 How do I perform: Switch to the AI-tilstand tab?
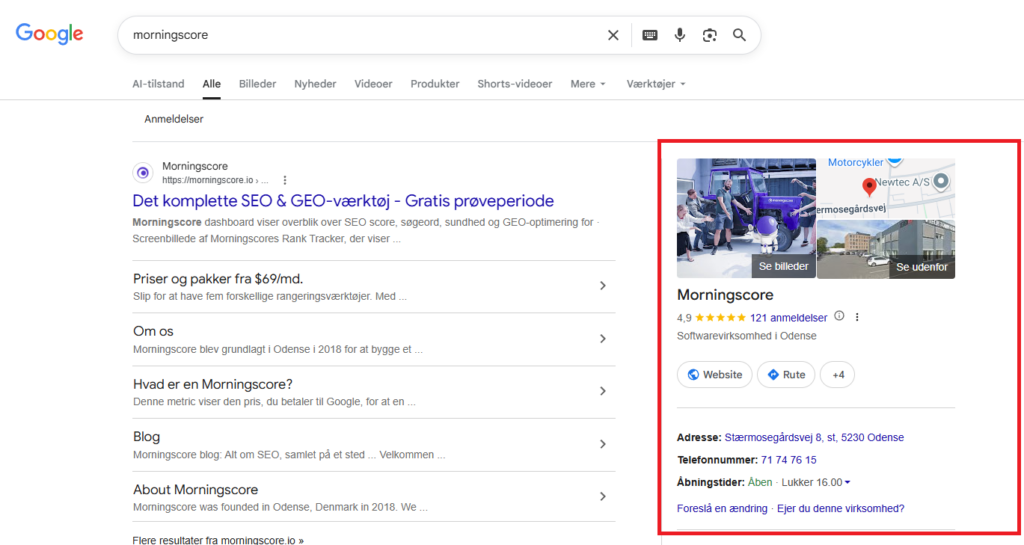tap(158, 84)
